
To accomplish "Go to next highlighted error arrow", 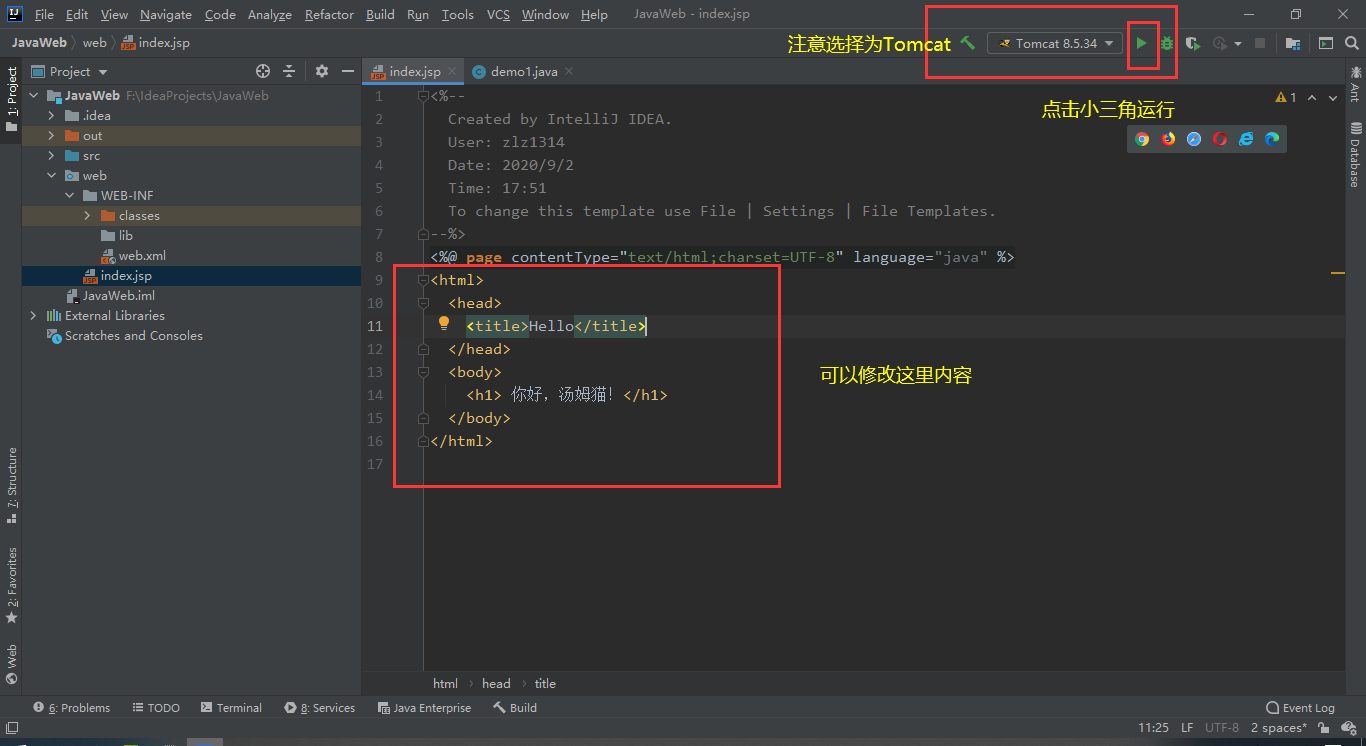I will (x=1335, y=97).
